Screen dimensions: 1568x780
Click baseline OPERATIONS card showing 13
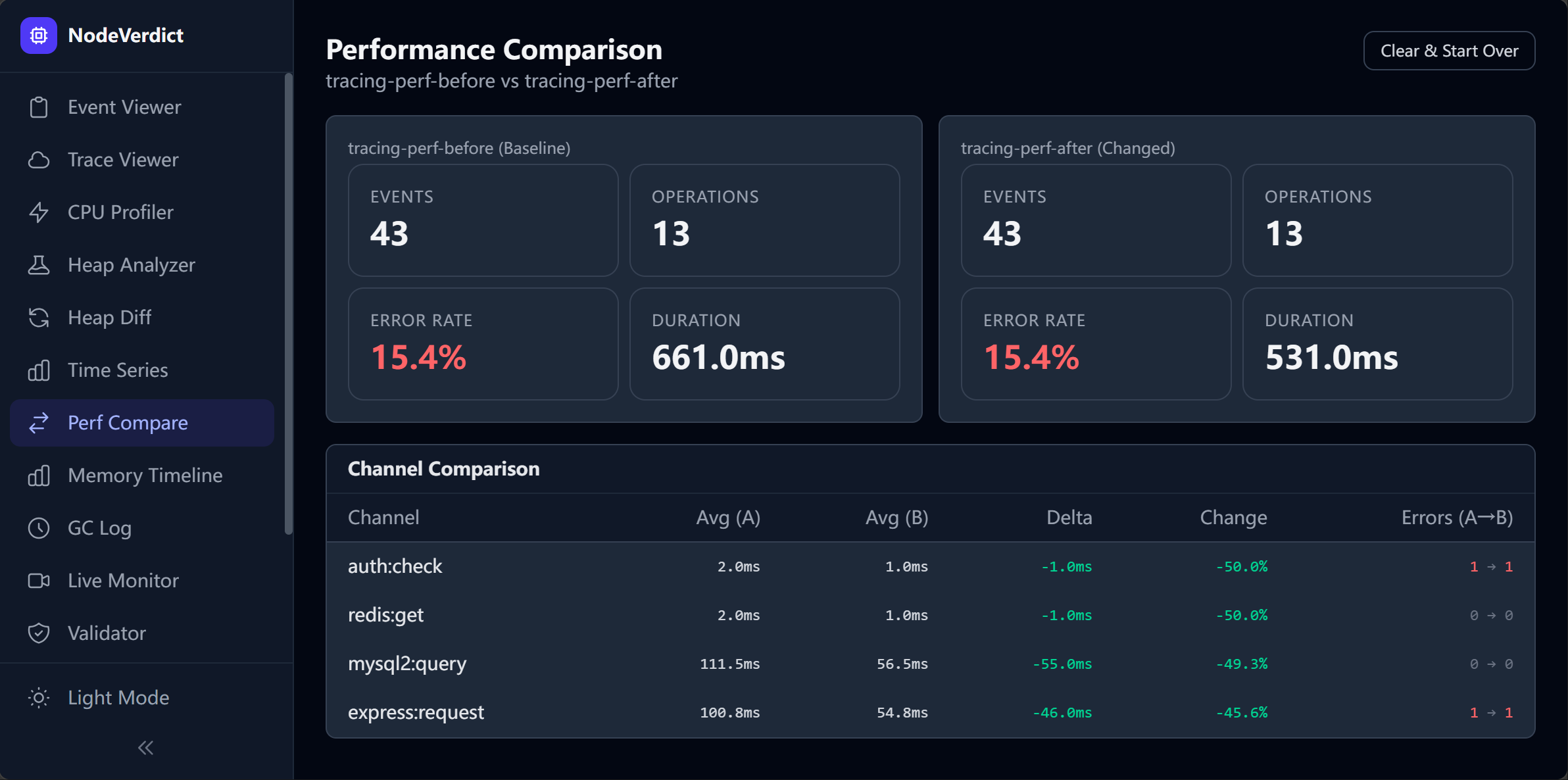764,220
